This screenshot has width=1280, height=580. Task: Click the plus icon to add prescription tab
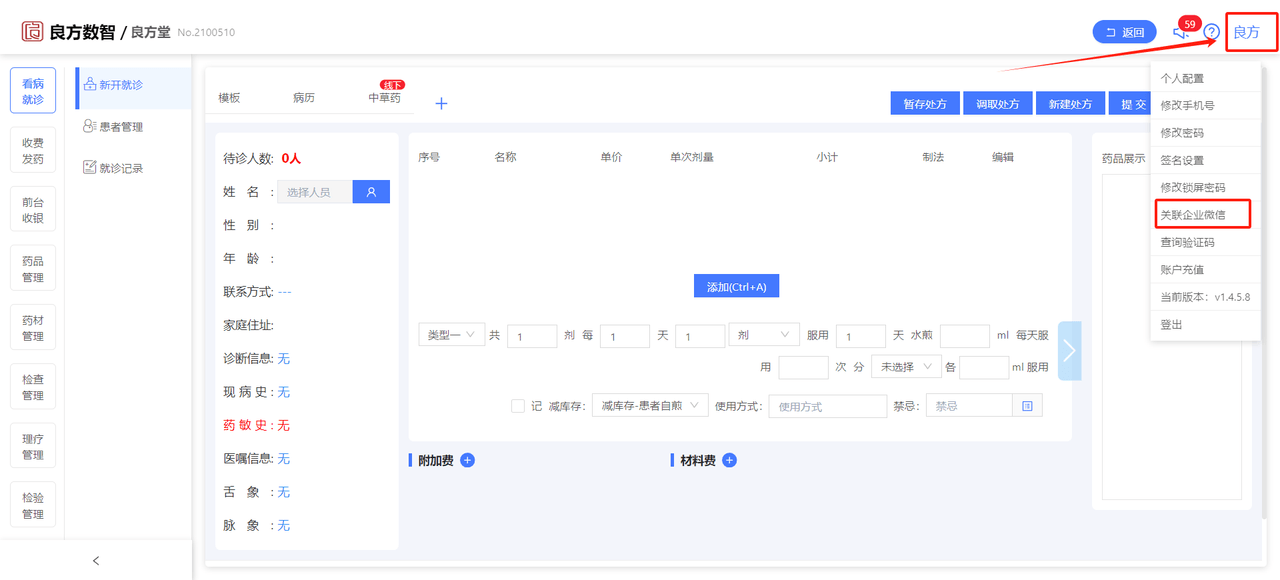(441, 103)
